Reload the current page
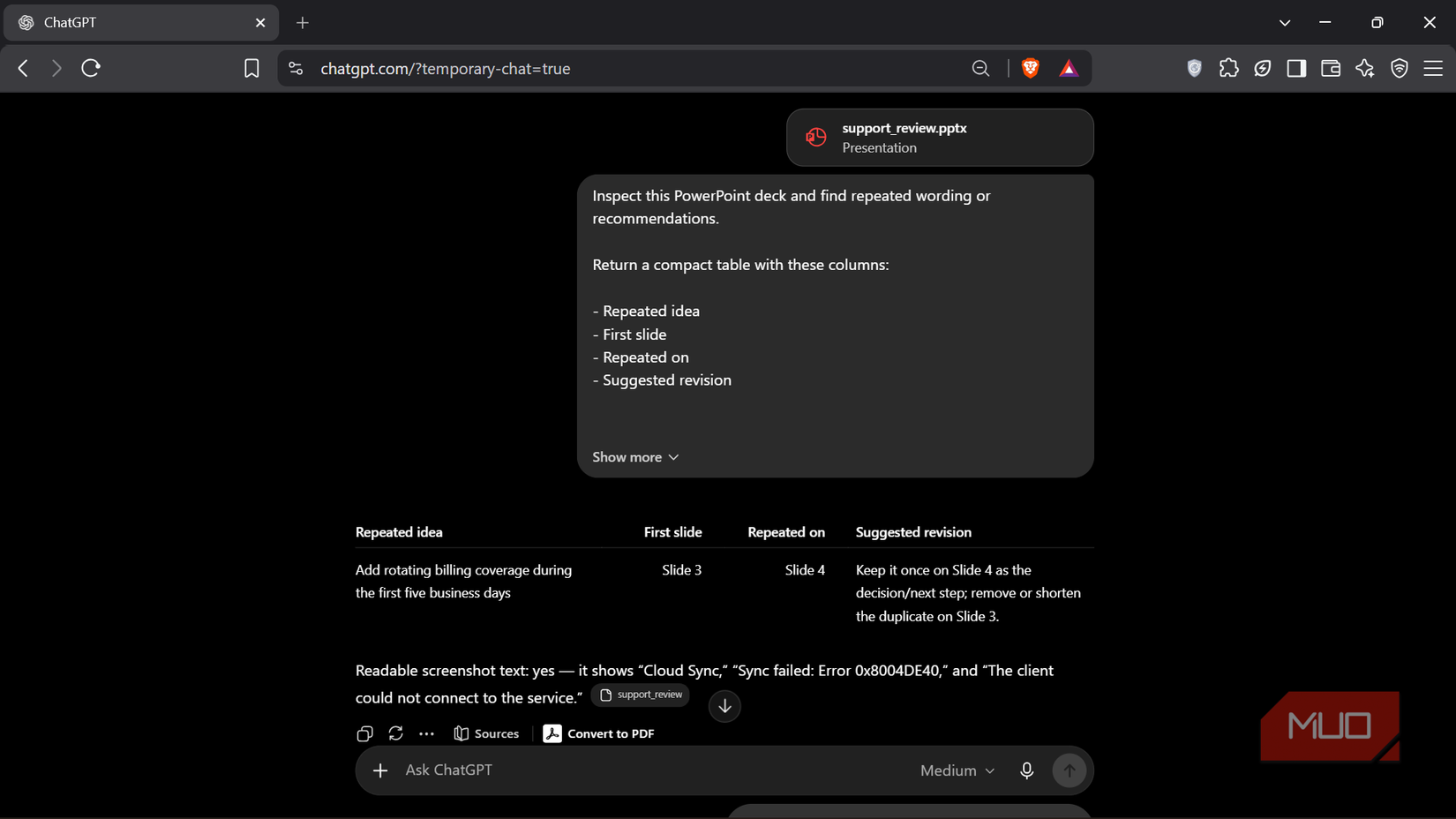 [x=91, y=68]
